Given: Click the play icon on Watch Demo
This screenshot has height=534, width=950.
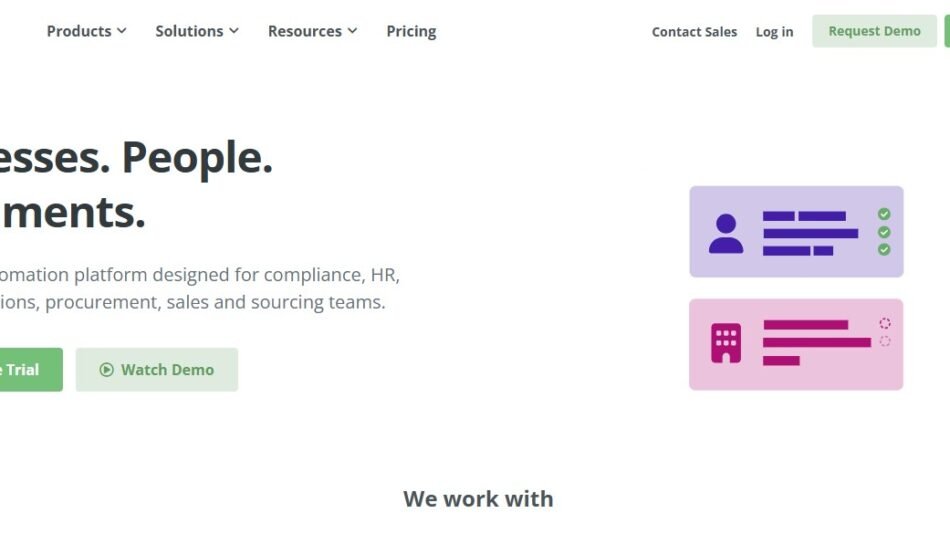Looking at the screenshot, I should [107, 370].
